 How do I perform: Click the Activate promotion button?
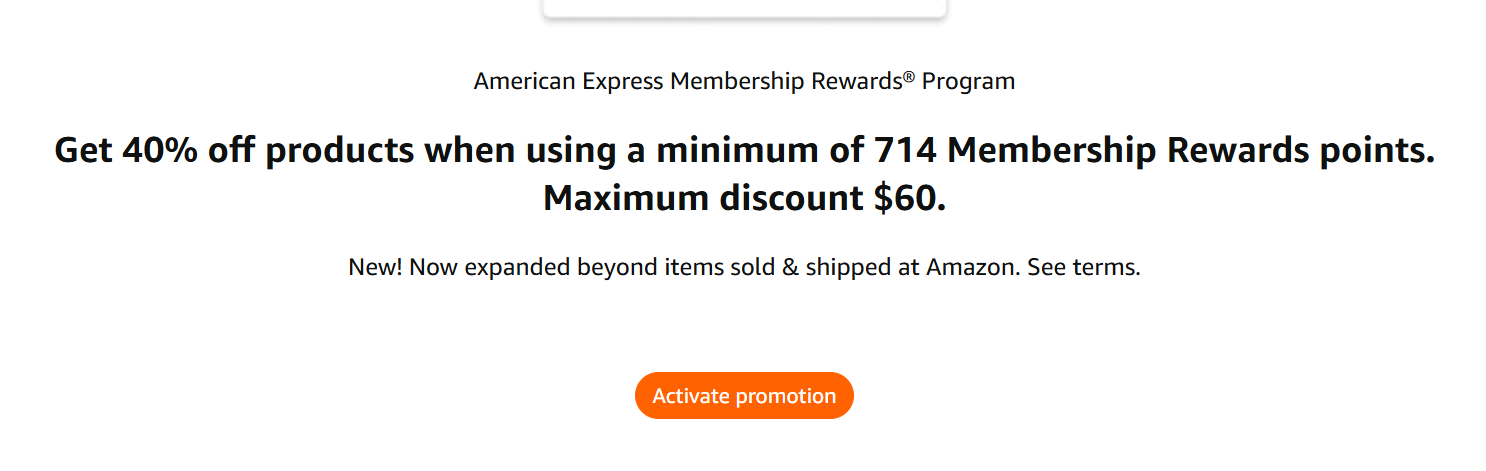744,396
